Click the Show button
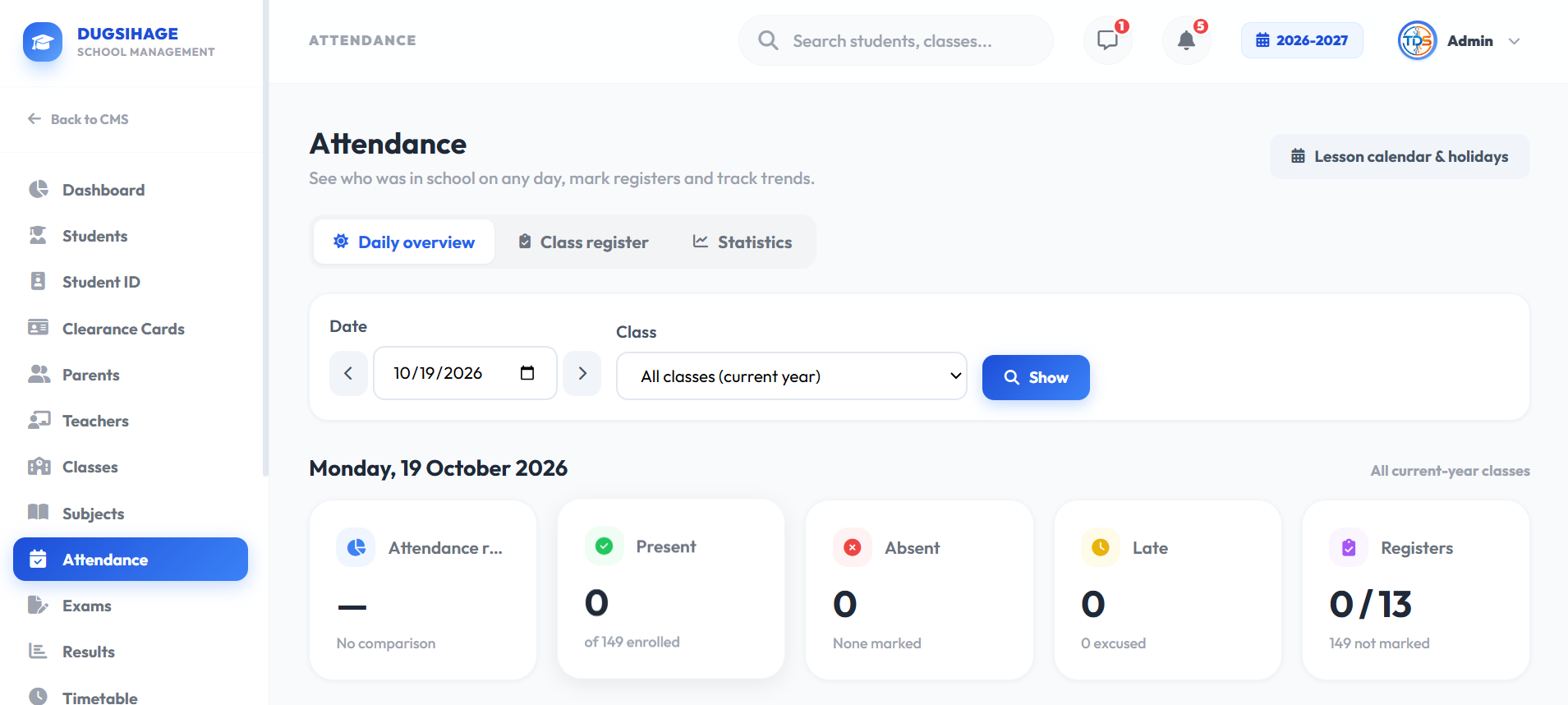 pos(1036,377)
